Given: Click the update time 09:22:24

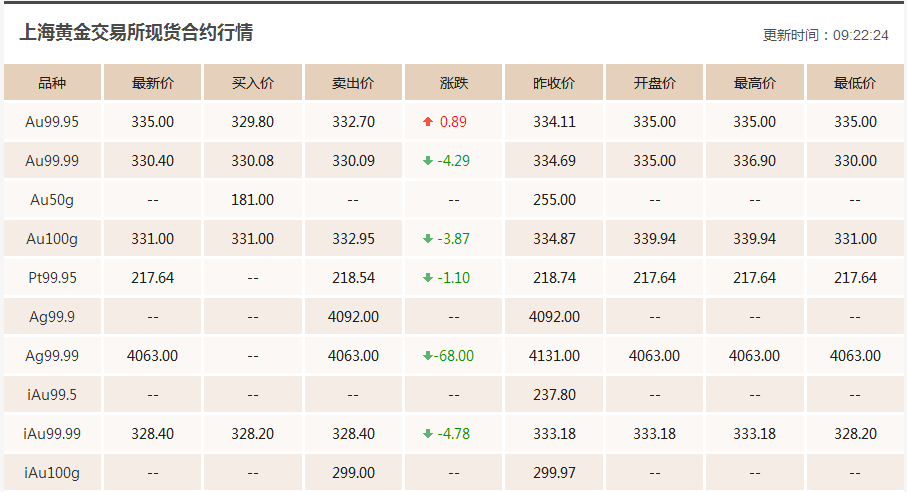Looking at the screenshot, I should coord(861,35).
